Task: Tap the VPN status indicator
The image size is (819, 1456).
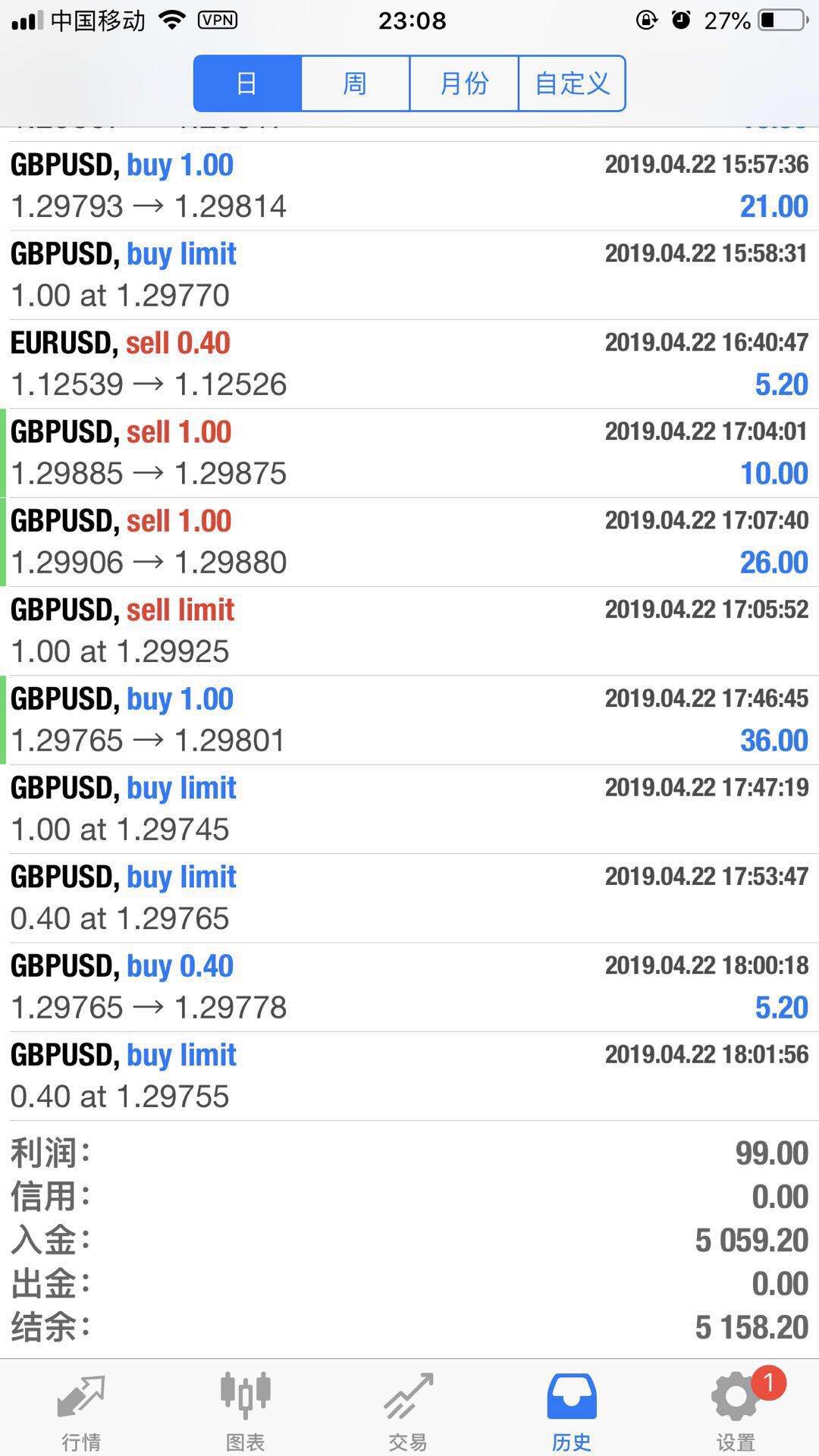Action: coord(217,20)
